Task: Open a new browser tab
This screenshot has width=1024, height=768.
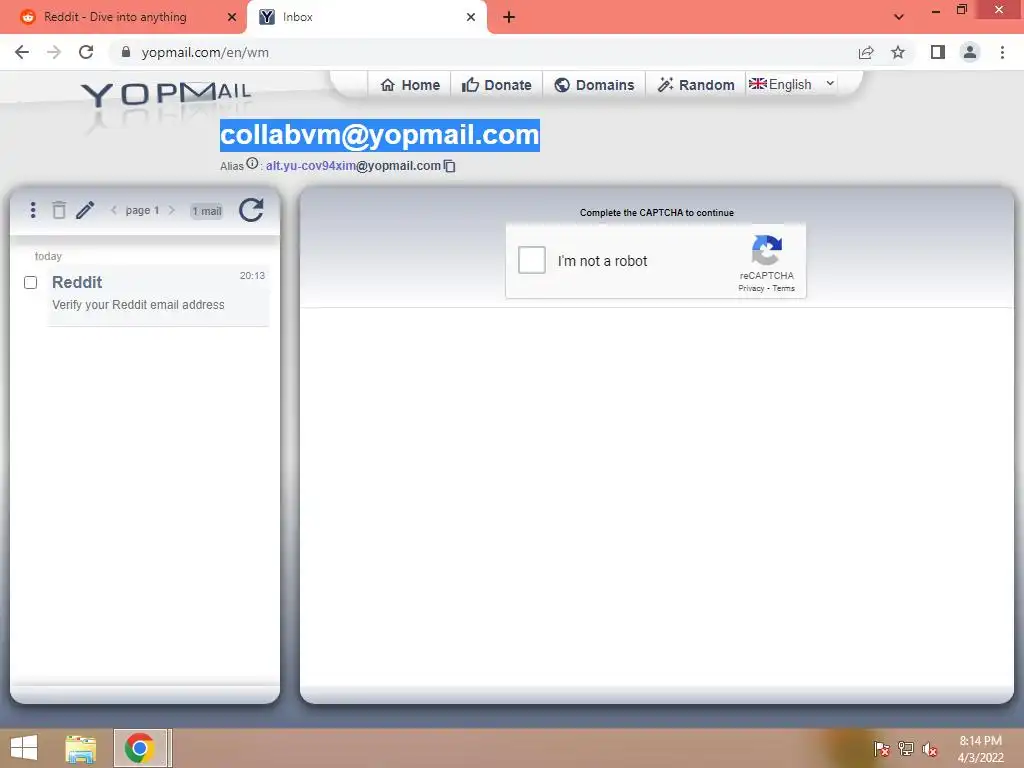Action: tap(509, 17)
